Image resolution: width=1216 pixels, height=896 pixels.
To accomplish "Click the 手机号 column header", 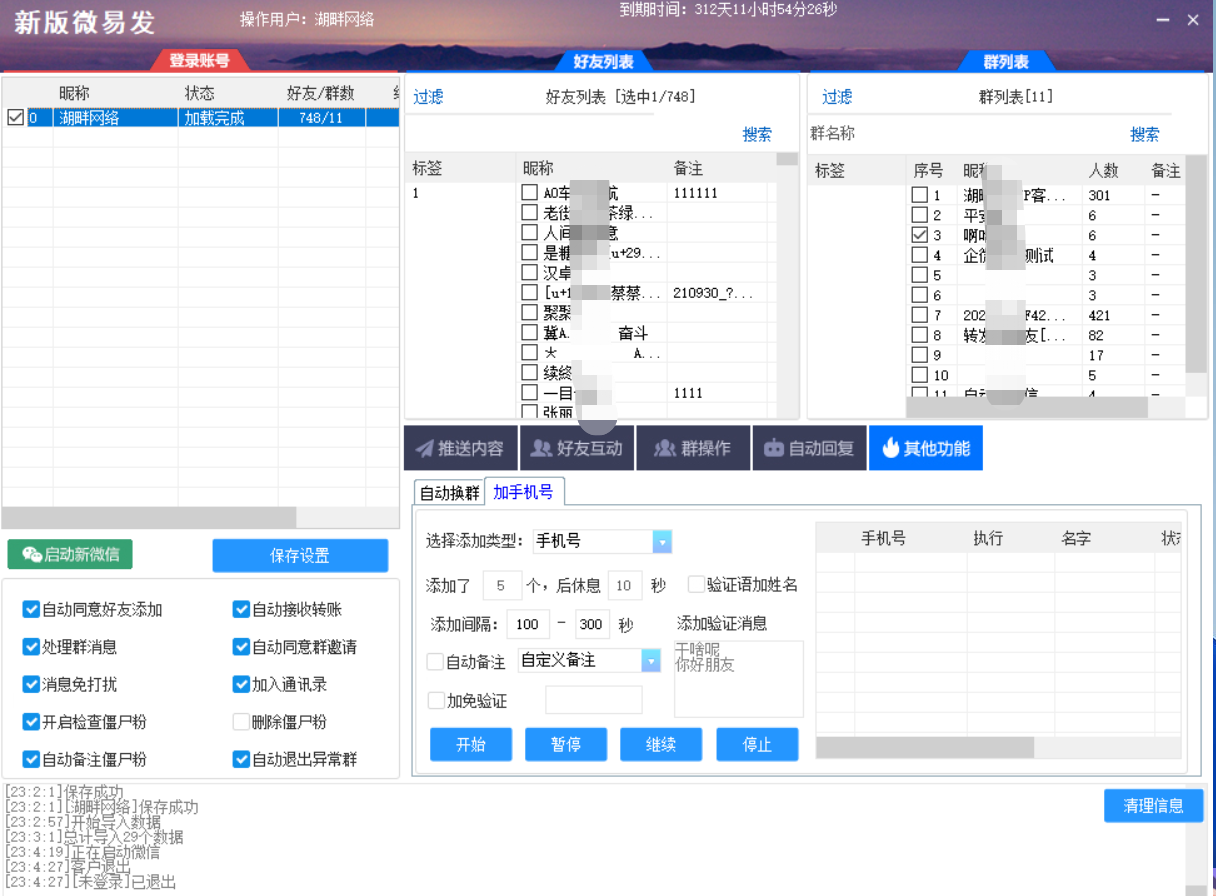I will tap(883, 538).
